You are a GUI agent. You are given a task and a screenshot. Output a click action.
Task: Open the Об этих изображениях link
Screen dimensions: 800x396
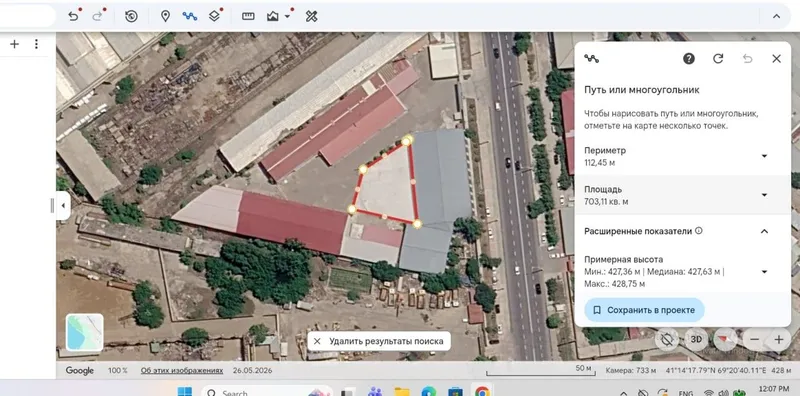(x=182, y=370)
